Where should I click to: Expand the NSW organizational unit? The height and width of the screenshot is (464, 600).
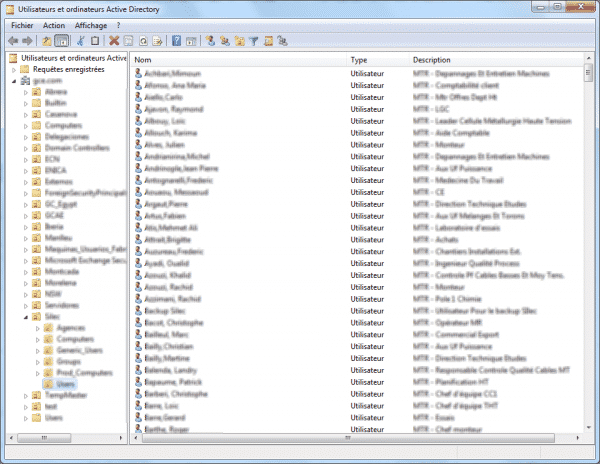[26, 295]
